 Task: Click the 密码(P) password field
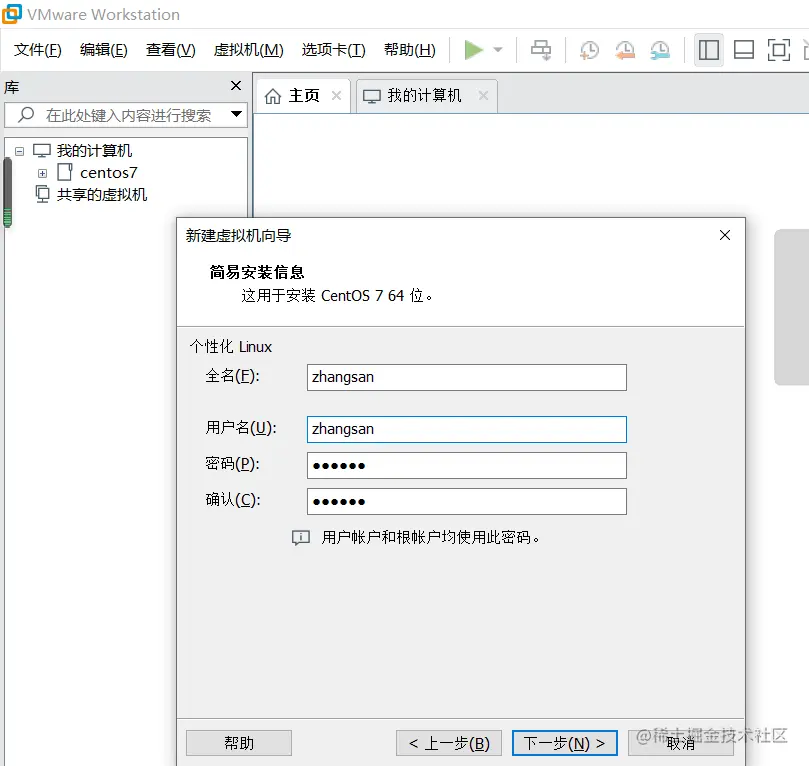pyautogui.click(x=466, y=465)
